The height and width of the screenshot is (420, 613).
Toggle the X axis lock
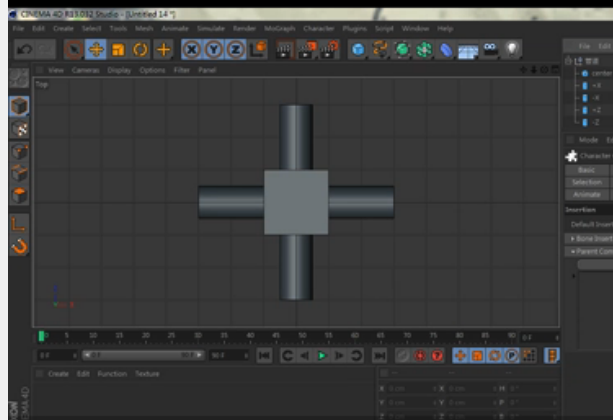[x=192, y=50]
